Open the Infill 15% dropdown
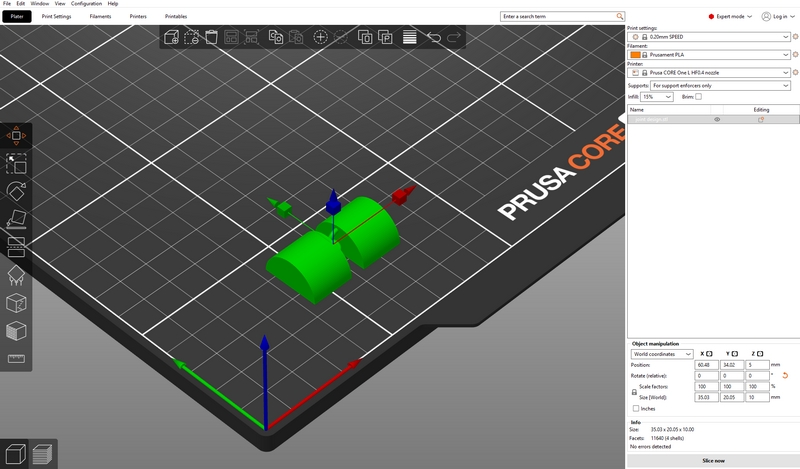 (x=657, y=96)
